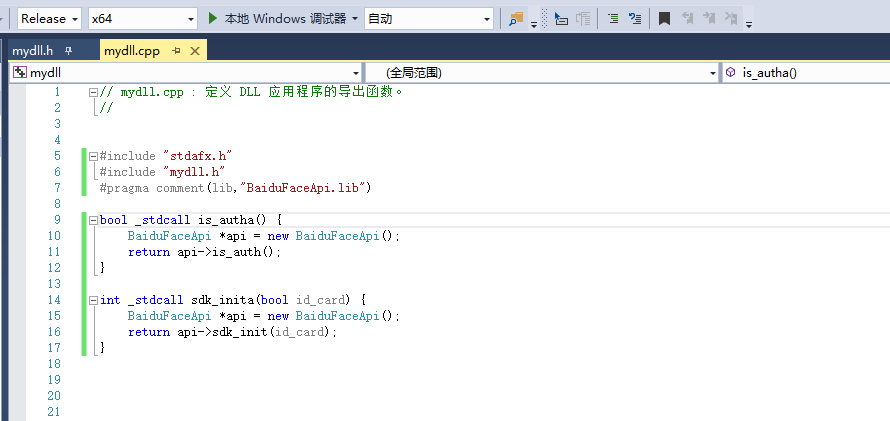890x421 pixels.
Task: Go to the previous bookmark icon
Action: pos(688,19)
